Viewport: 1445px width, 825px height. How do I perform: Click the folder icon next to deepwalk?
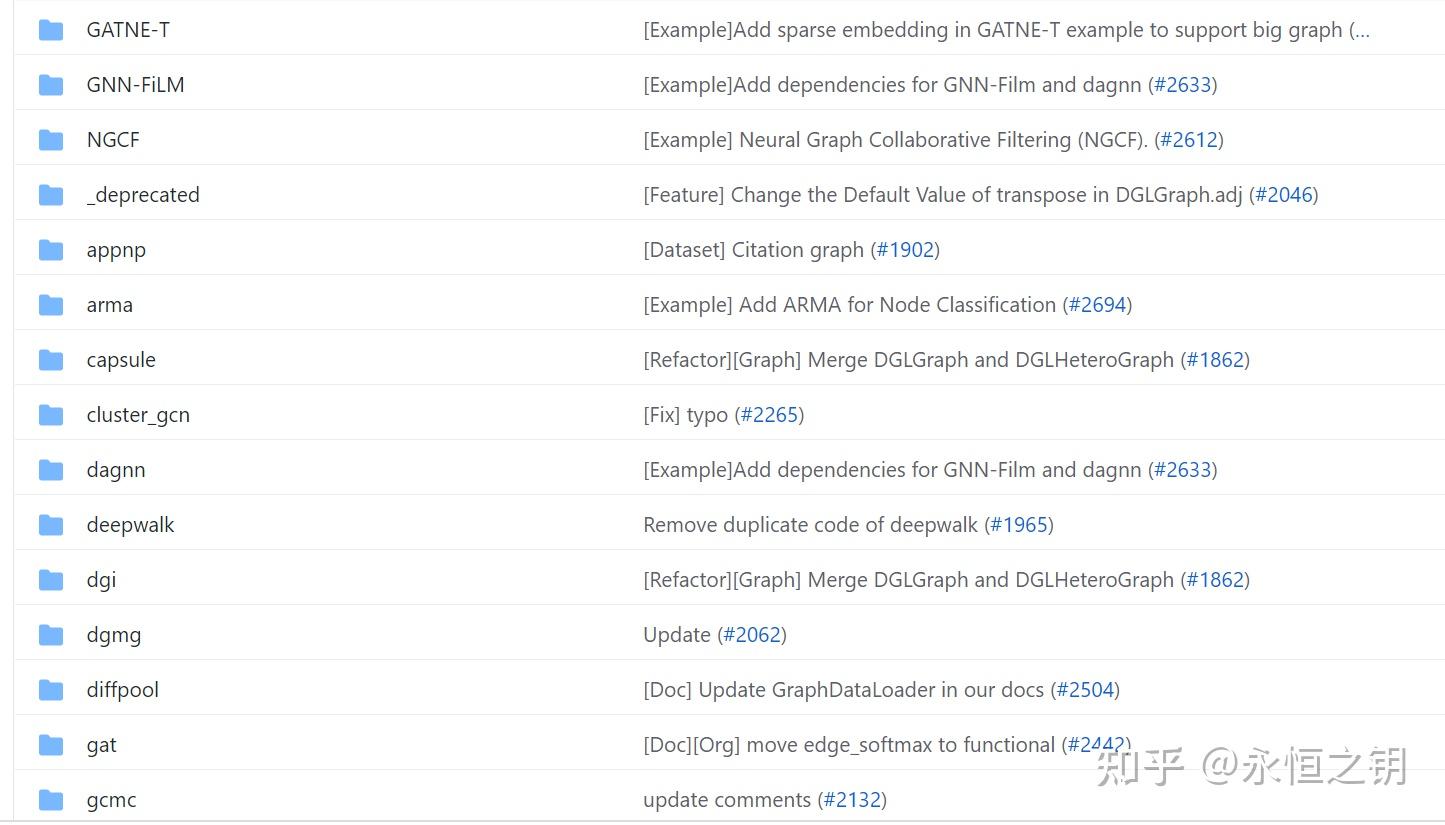click(51, 525)
